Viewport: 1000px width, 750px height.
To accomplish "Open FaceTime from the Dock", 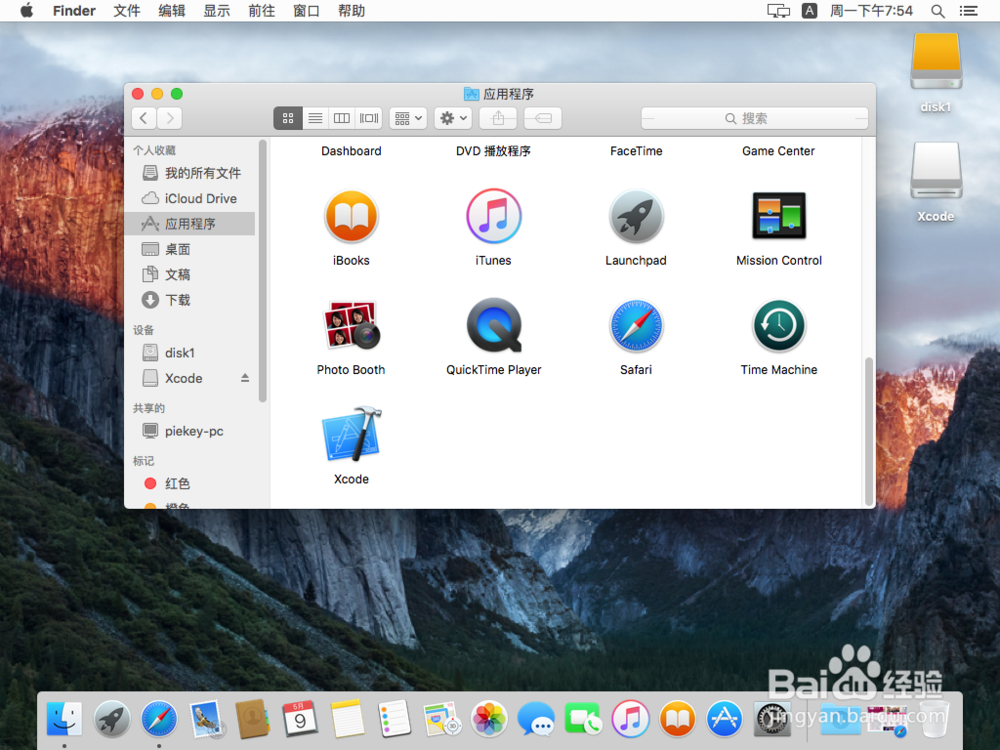I will click(x=583, y=719).
